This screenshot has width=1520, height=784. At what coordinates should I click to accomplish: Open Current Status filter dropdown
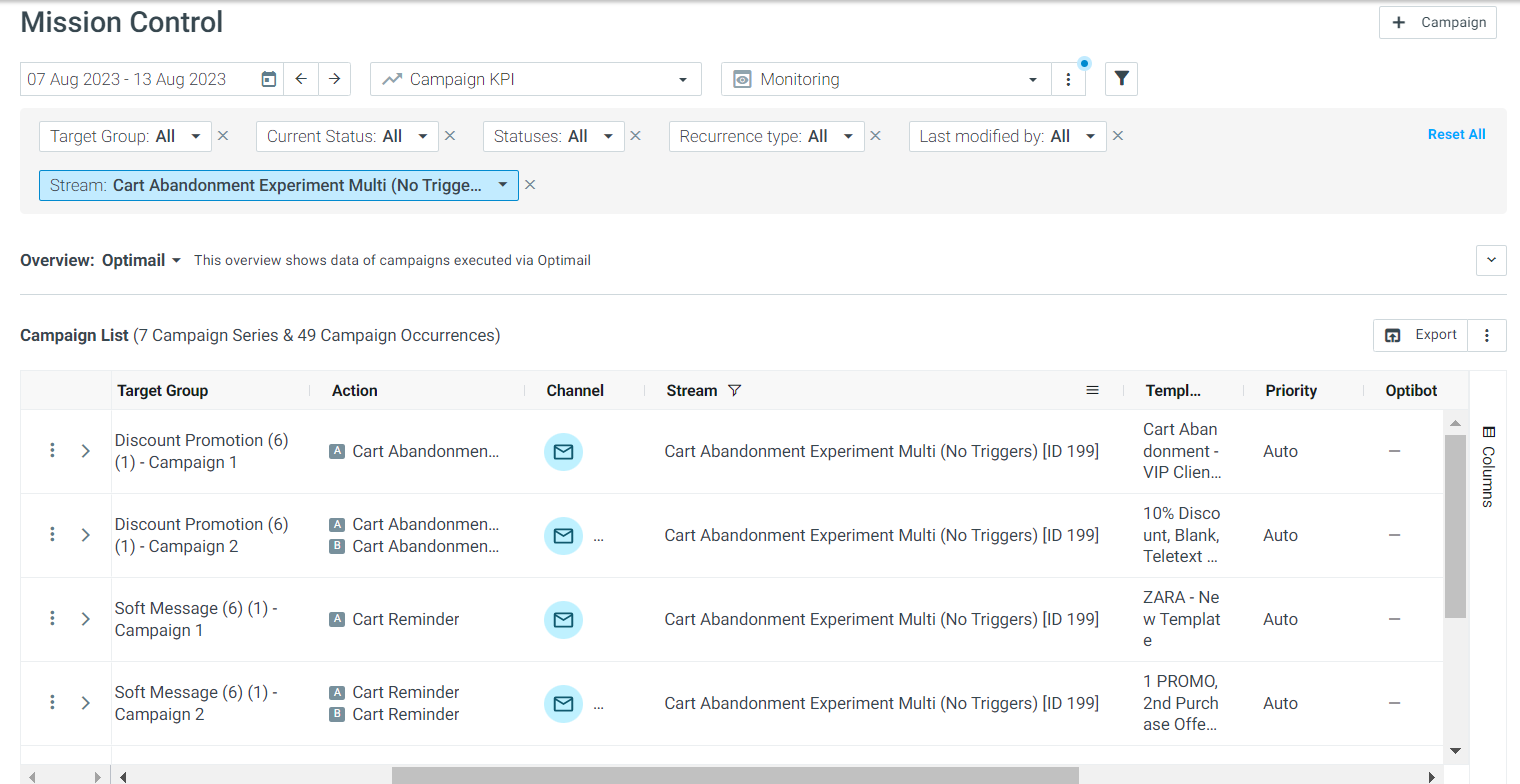(347, 136)
